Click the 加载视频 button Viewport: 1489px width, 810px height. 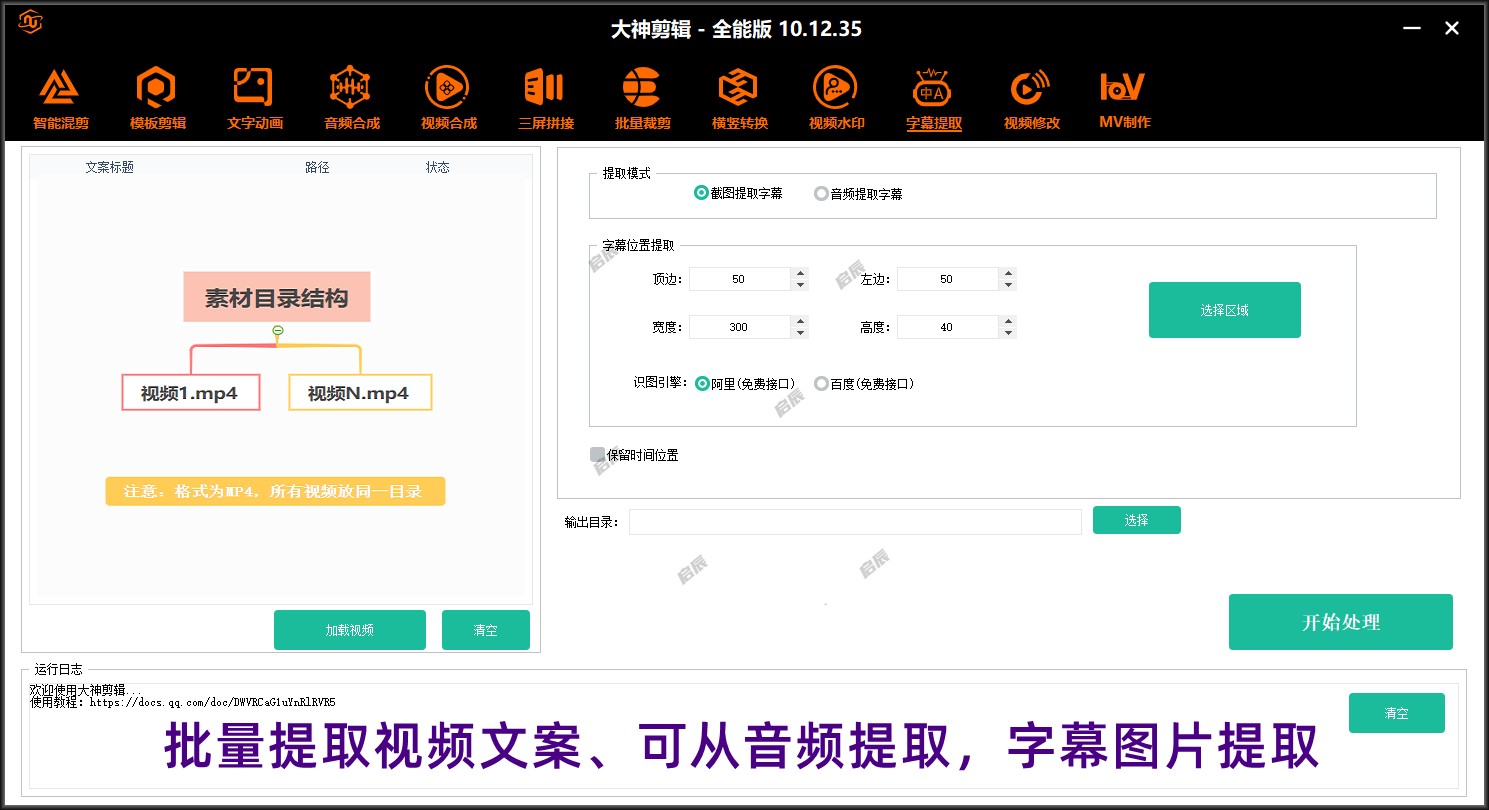(350, 630)
